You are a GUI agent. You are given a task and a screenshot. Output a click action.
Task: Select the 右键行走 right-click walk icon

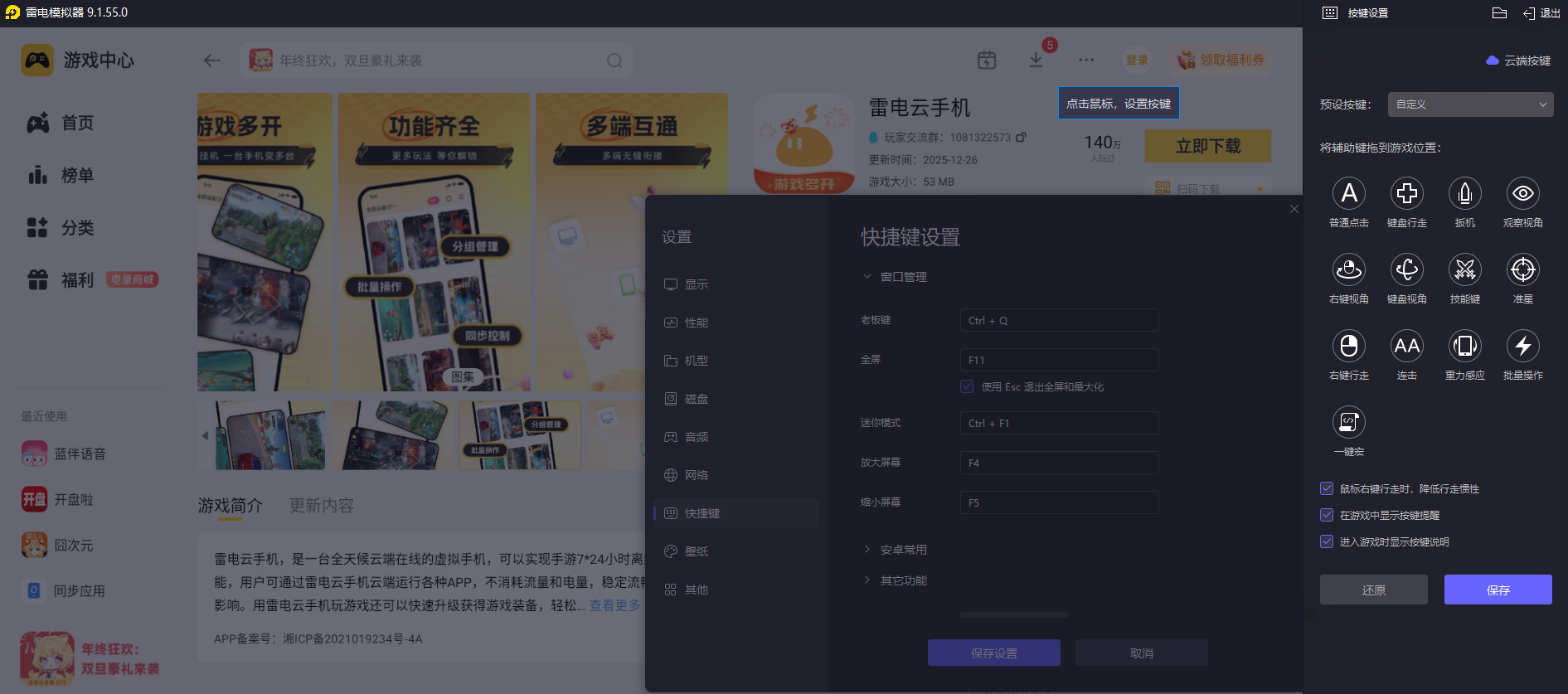point(1349,346)
